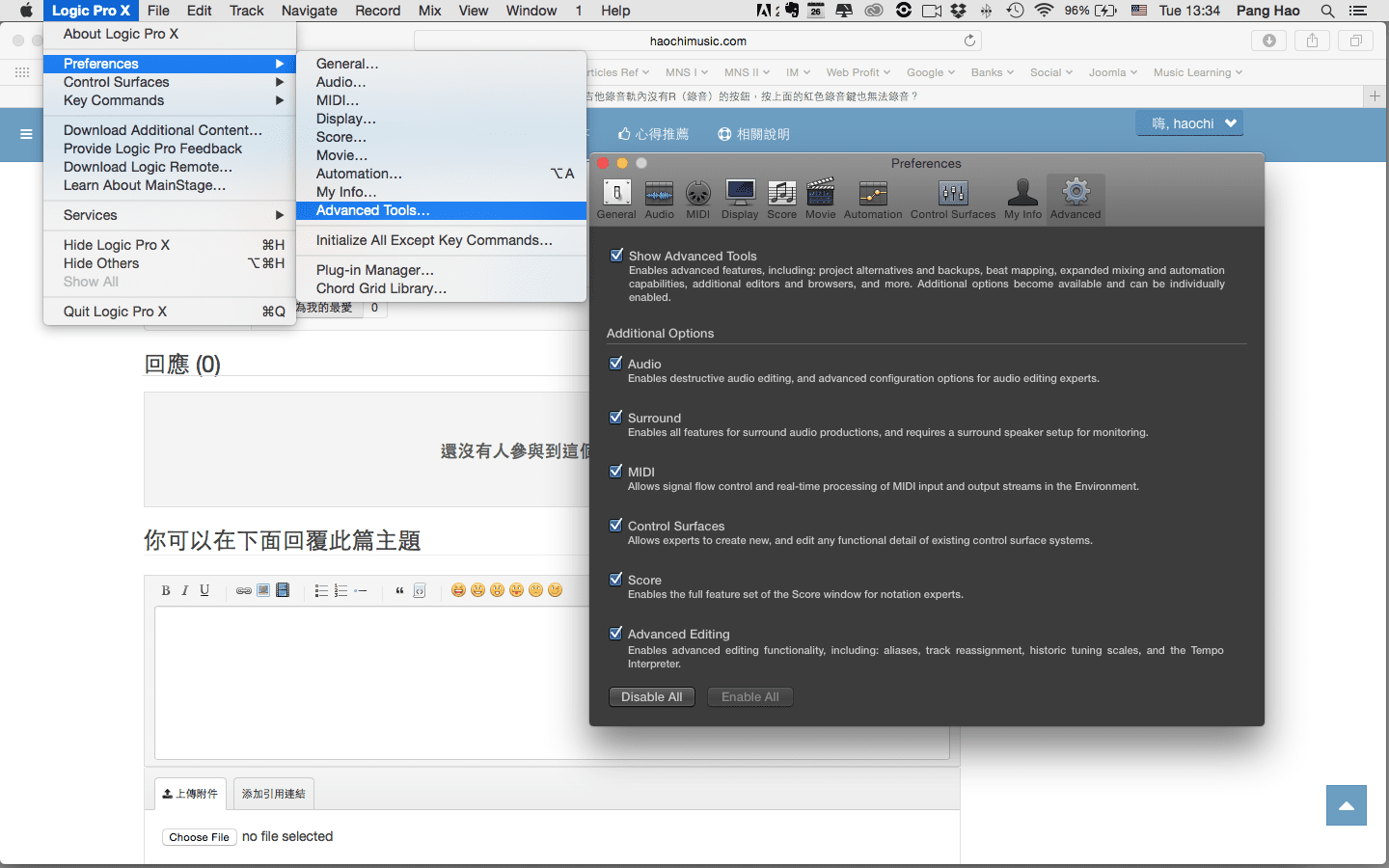Open the Automation pane in Preferences toolbar
Viewport: 1389px width, 868px height.
click(x=873, y=200)
